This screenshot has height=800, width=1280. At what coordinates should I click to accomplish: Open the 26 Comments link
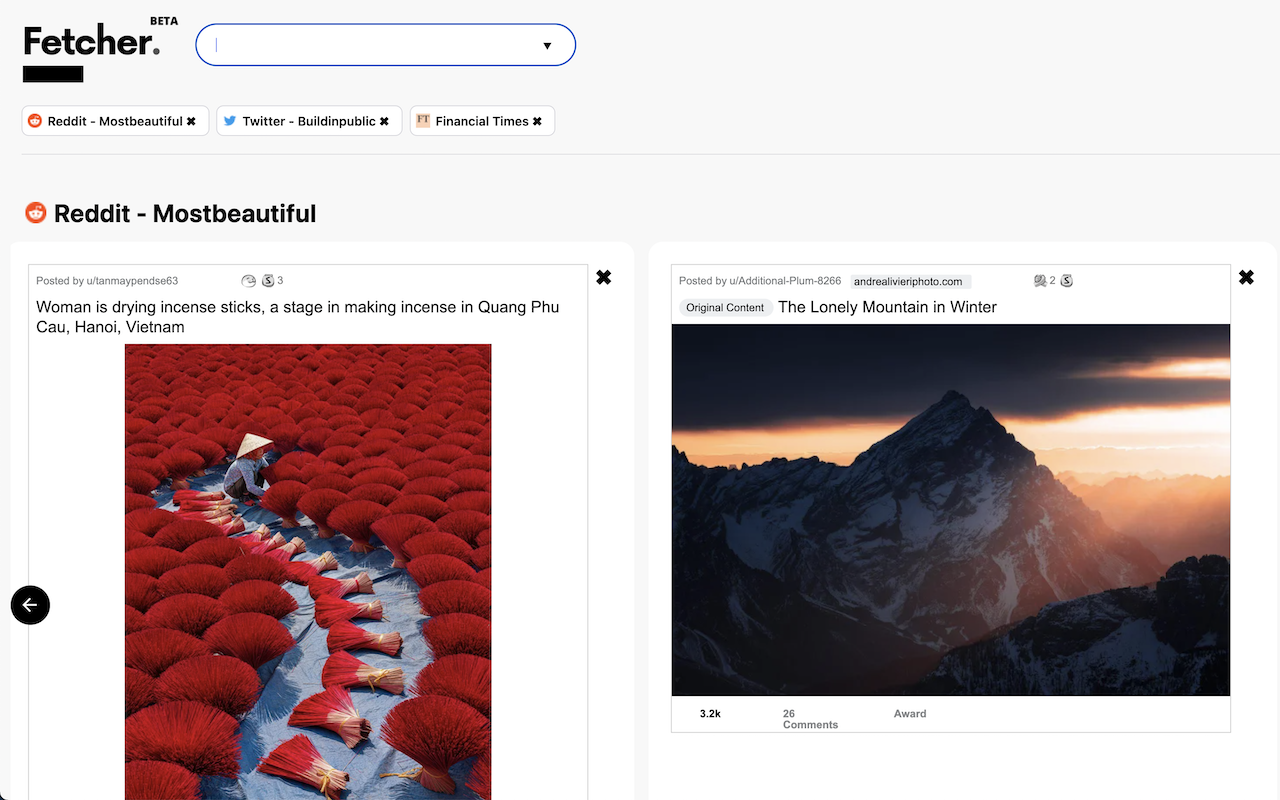tap(810, 719)
